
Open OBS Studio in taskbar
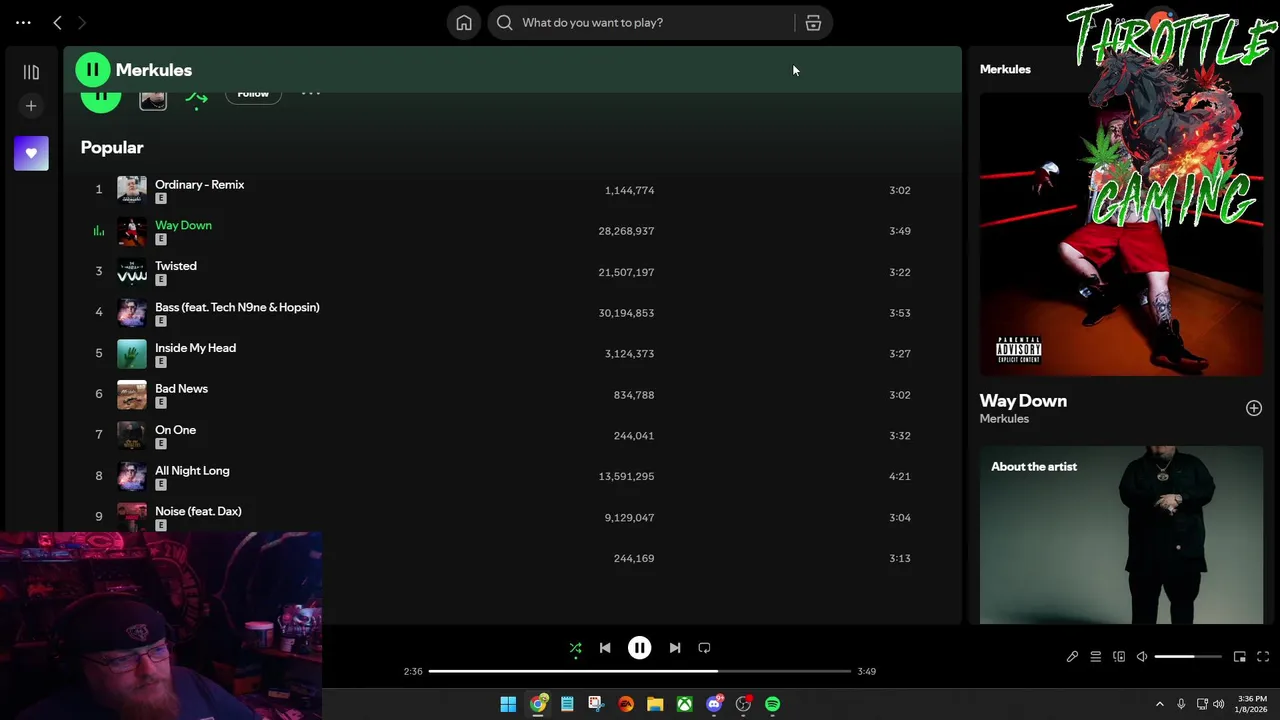click(x=743, y=704)
